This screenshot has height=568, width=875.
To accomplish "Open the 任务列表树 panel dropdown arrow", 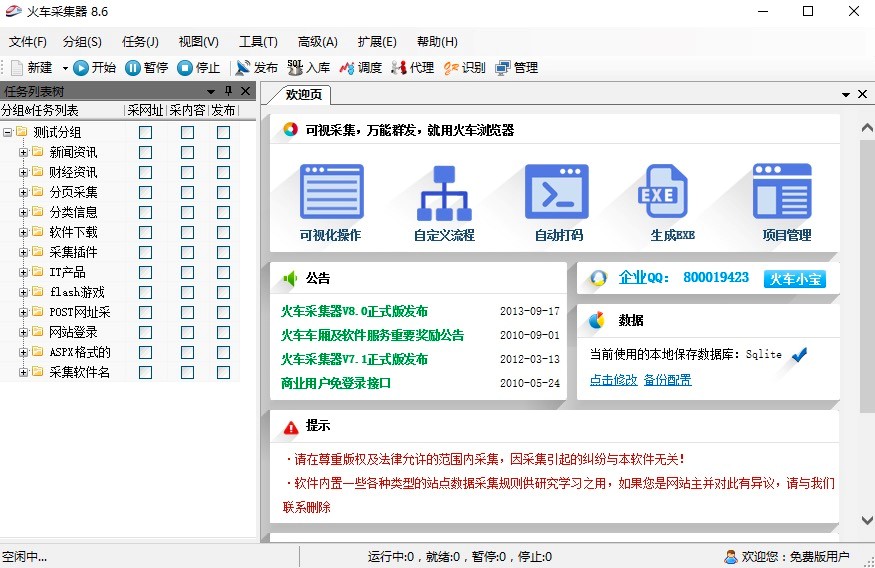I will (x=211, y=92).
